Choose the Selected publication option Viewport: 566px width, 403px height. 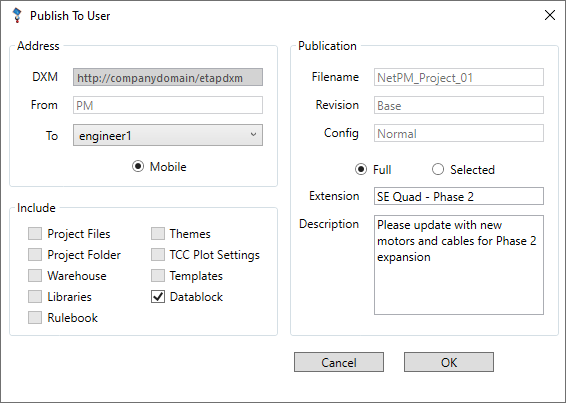point(438,169)
